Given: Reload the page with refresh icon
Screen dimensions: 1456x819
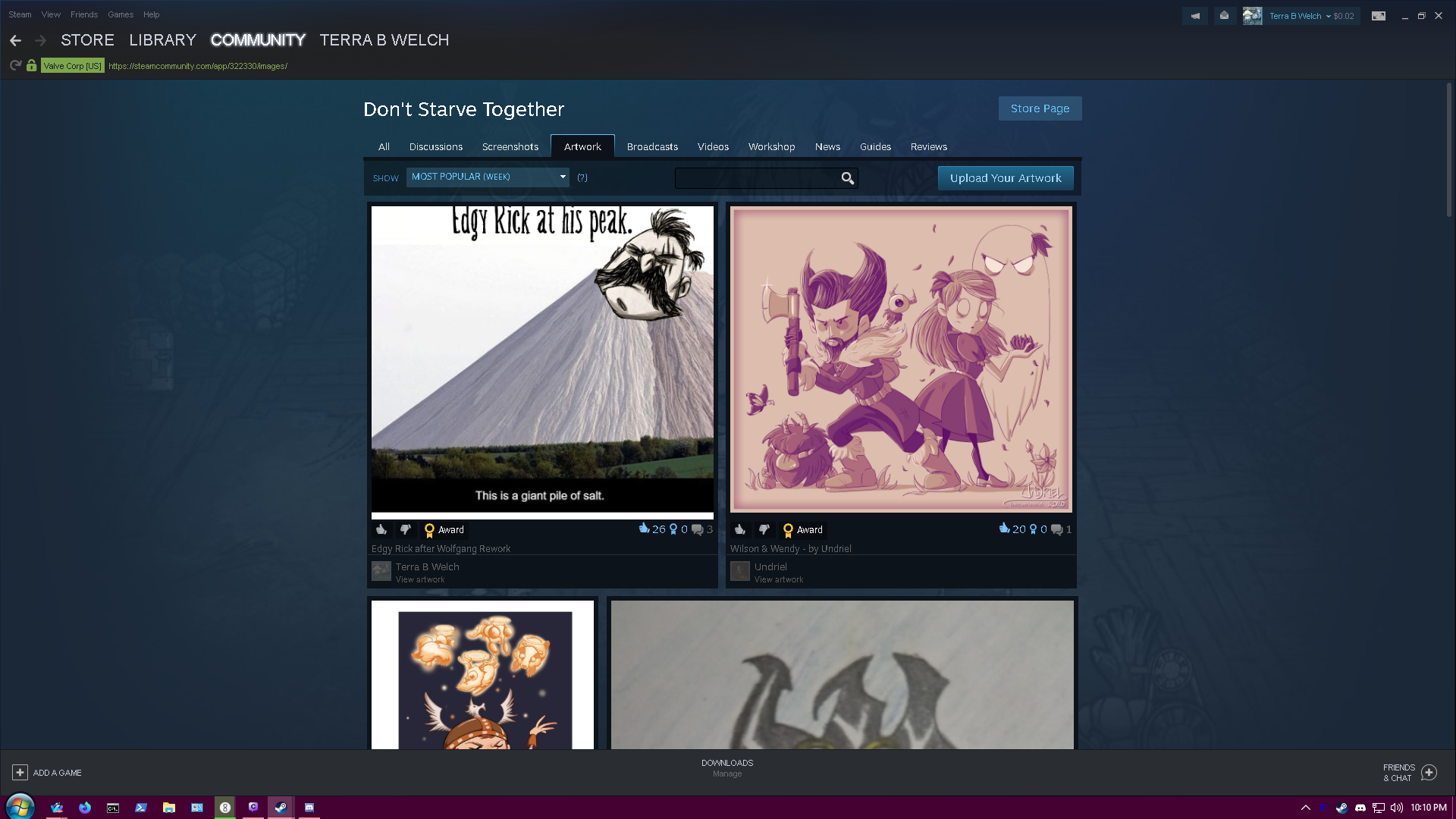Looking at the screenshot, I should coord(15,66).
